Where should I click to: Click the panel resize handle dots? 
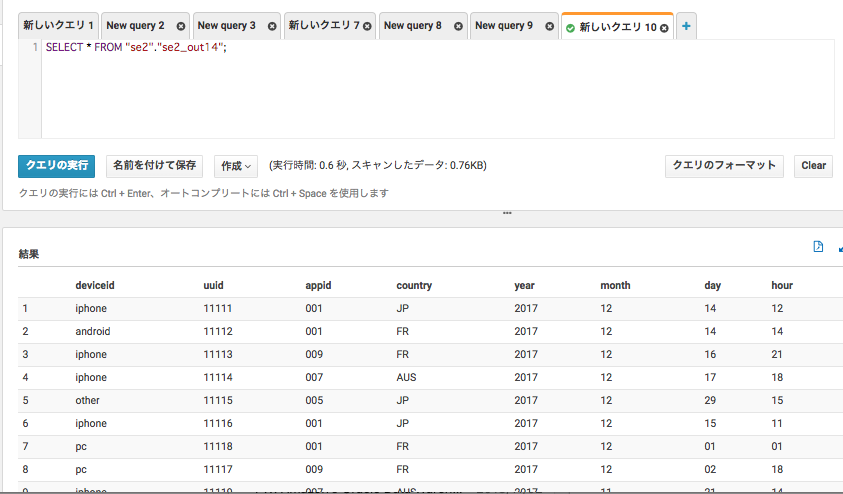point(507,213)
